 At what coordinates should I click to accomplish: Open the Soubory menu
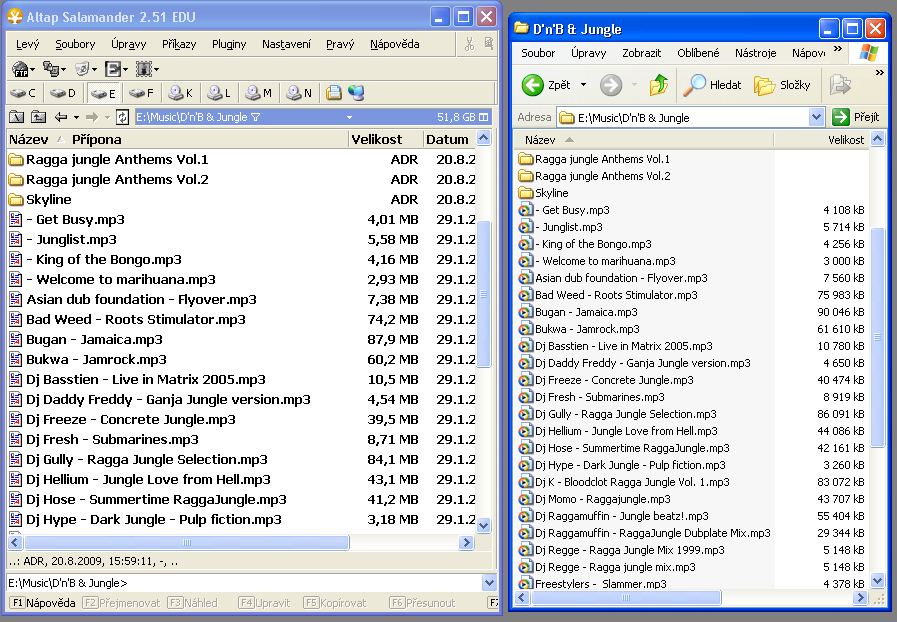pos(75,44)
